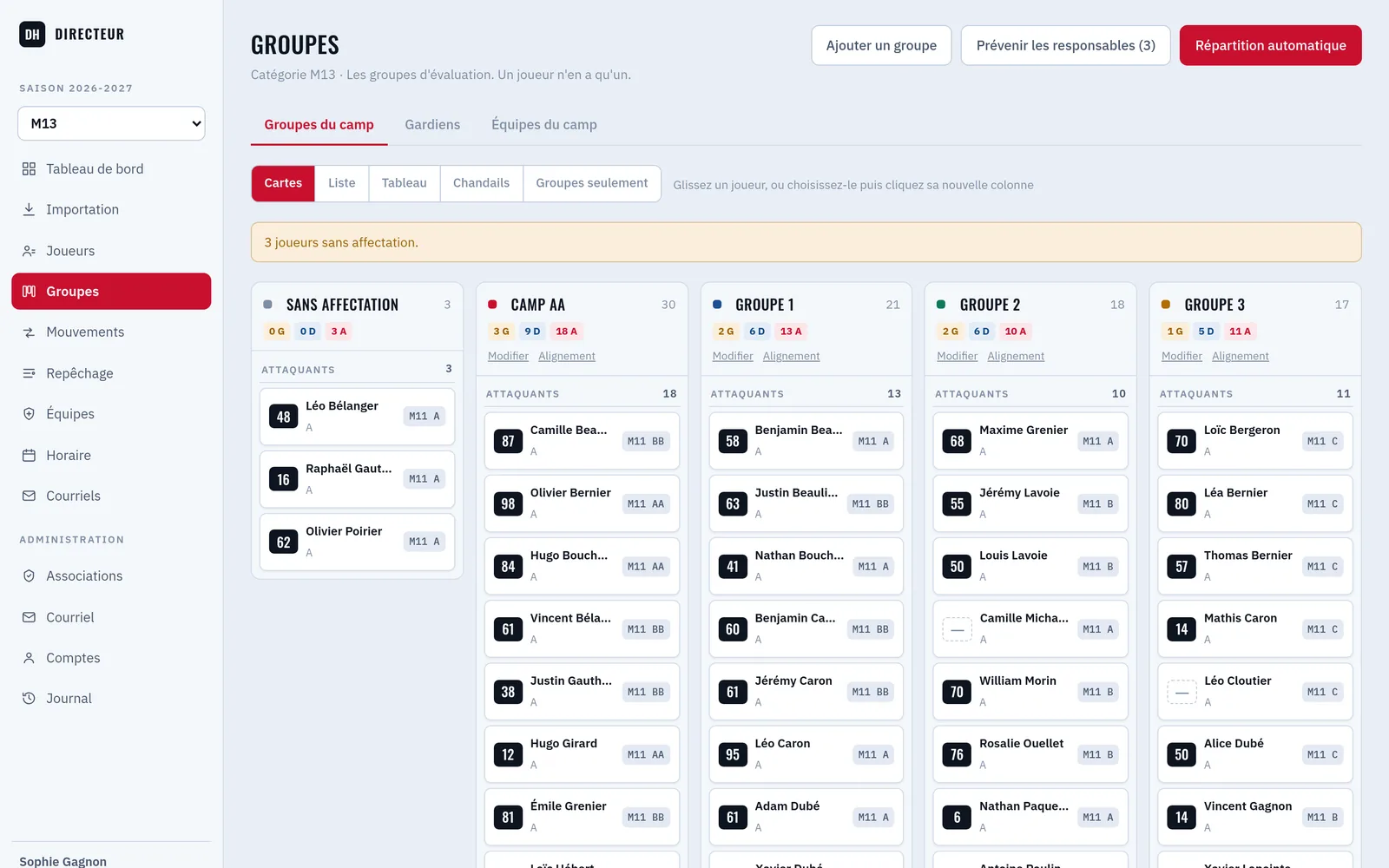The height and width of the screenshot is (868, 1389).
Task: Select the Groupes du camp tab
Action: click(x=319, y=125)
